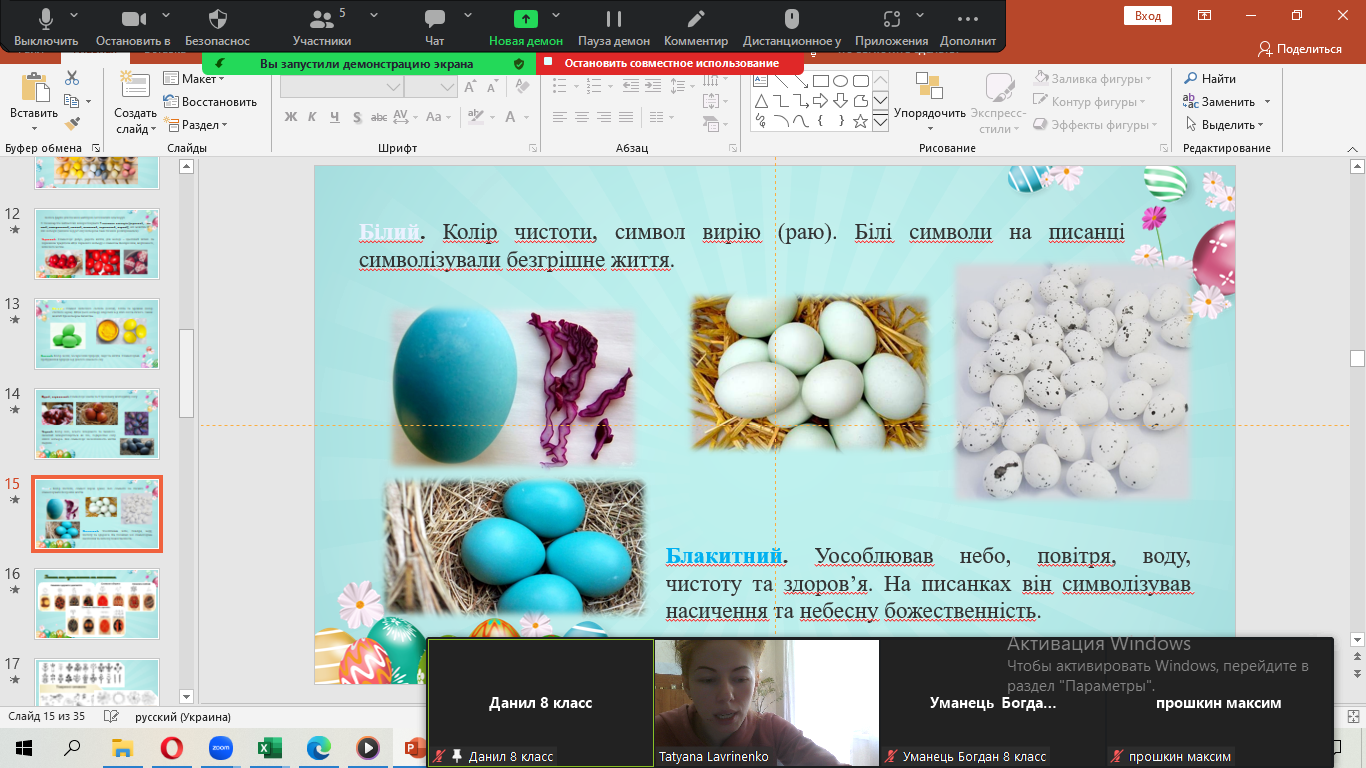Click the Найти search tool

click(x=1210, y=78)
